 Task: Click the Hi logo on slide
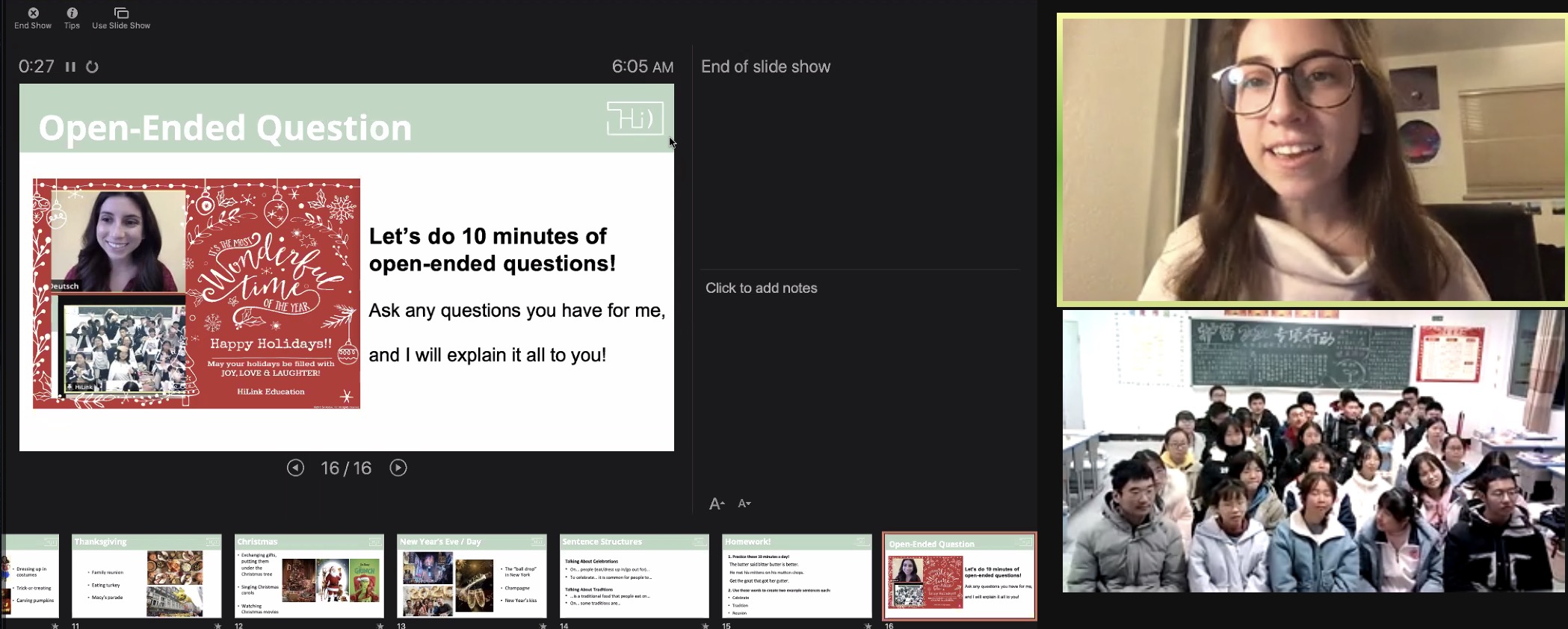pyautogui.click(x=635, y=118)
